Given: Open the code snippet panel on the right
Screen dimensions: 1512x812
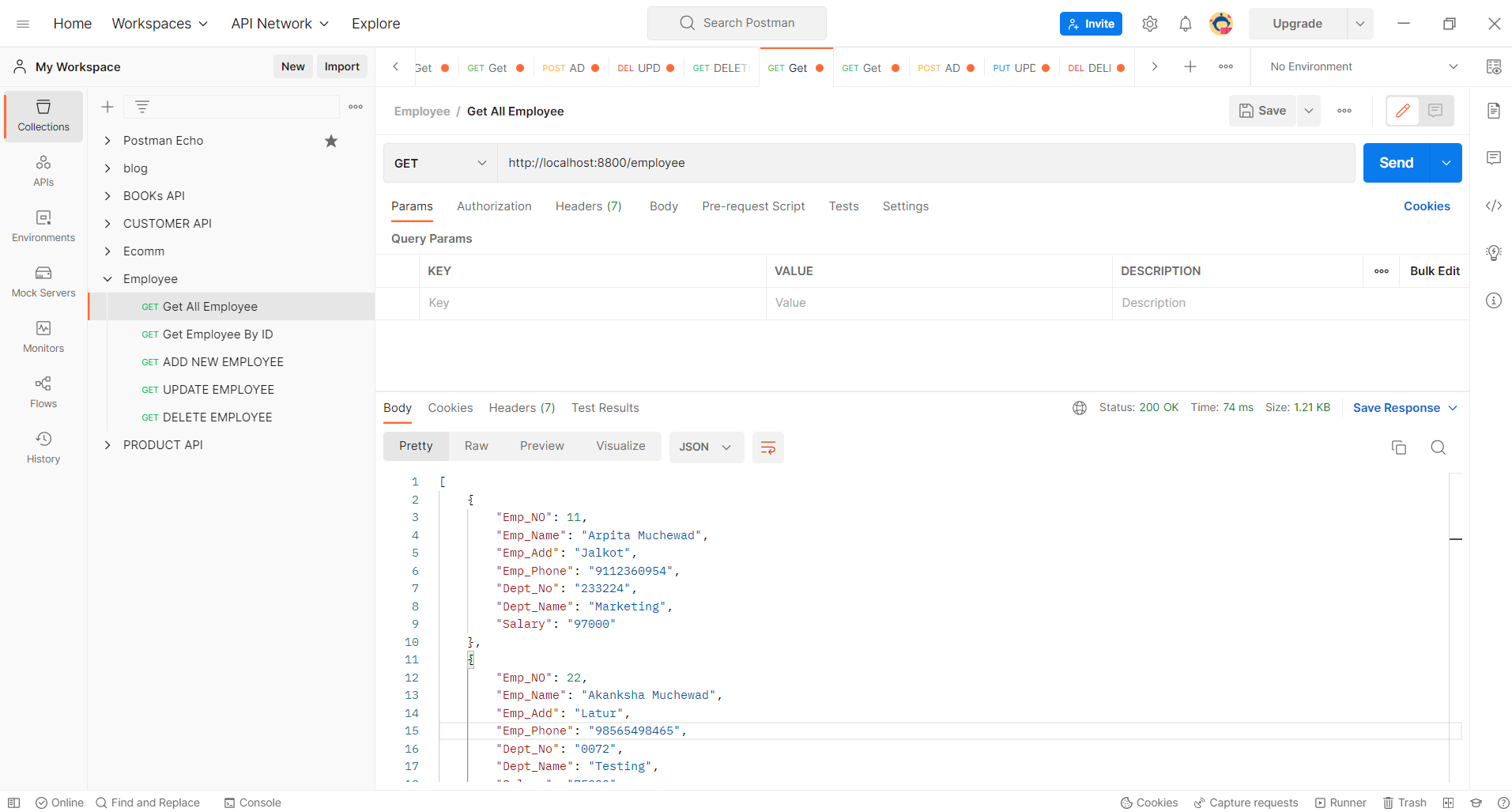Looking at the screenshot, I should click(x=1494, y=206).
